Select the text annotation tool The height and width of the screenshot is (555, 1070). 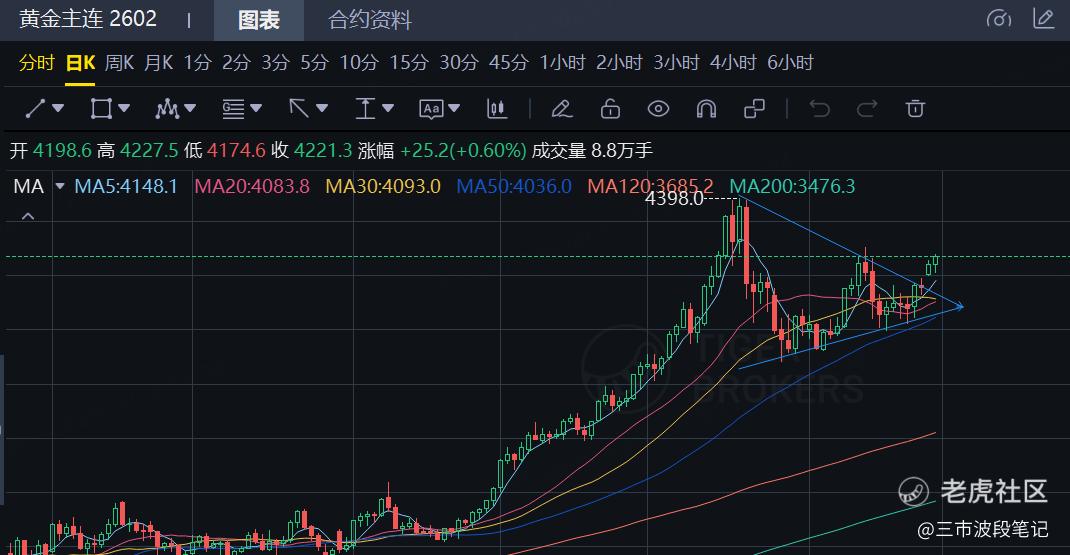point(431,109)
